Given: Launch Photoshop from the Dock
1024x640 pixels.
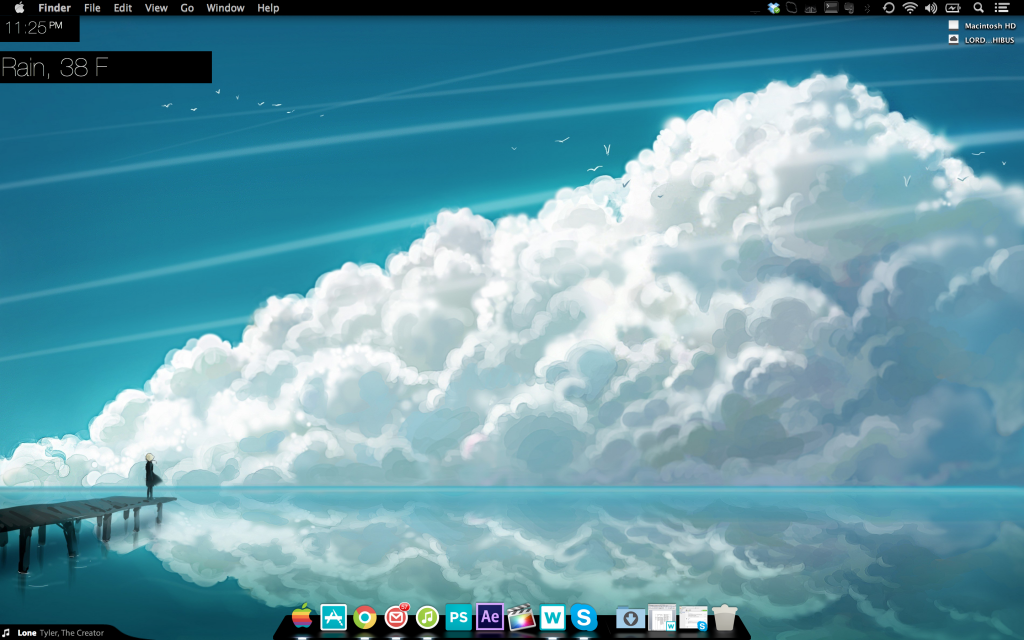Looking at the screenshot, I should click(x=458, y=617).
